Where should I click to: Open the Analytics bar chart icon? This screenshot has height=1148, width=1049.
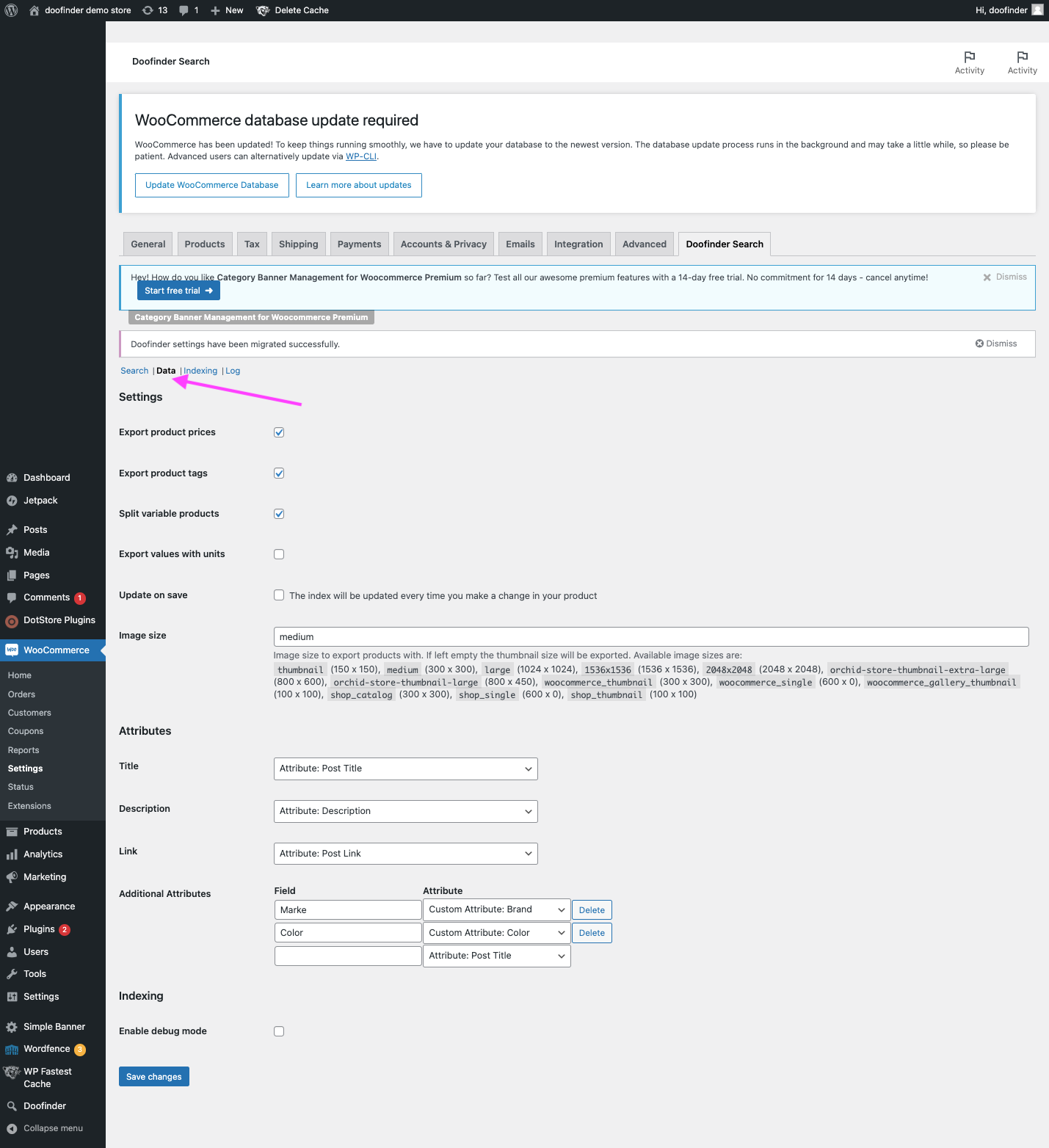[x=12, y=854]
